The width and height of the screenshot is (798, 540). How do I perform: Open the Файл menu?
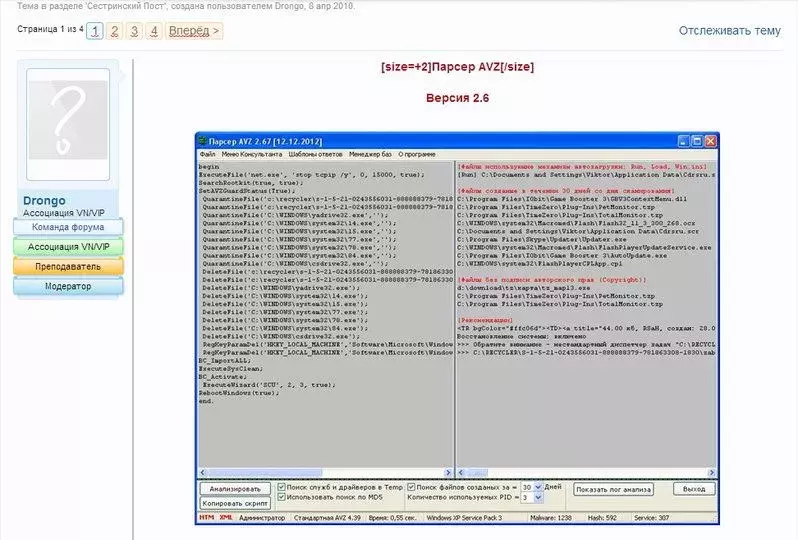click(x=207, y=154)
